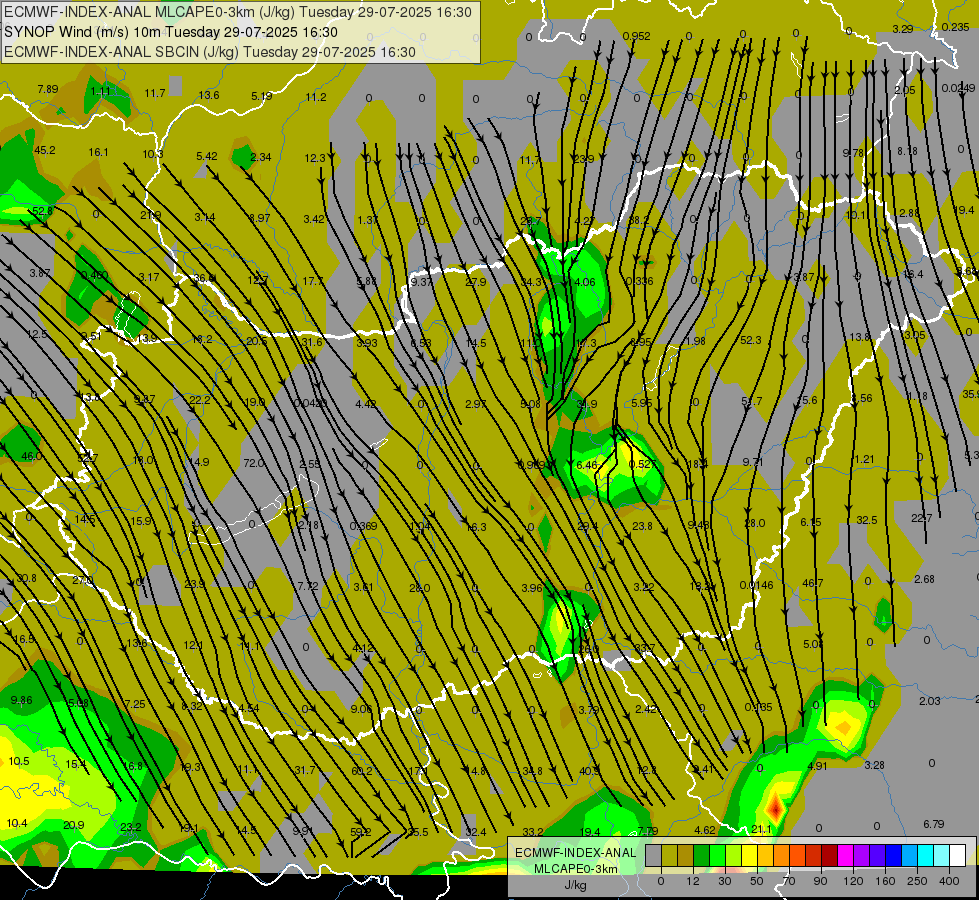979x900 pixels.
Task: Click the gray legend color swatch
Action: [653, 855]
